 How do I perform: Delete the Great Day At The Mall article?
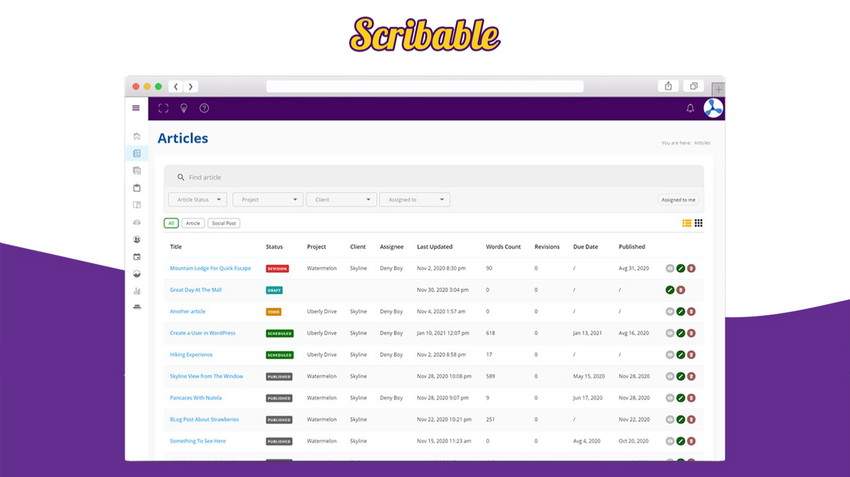point(681,290)
